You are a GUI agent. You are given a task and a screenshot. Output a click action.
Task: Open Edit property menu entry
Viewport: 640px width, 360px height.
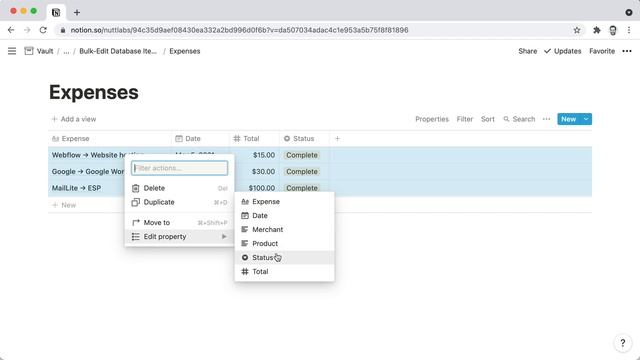point(180,237)
